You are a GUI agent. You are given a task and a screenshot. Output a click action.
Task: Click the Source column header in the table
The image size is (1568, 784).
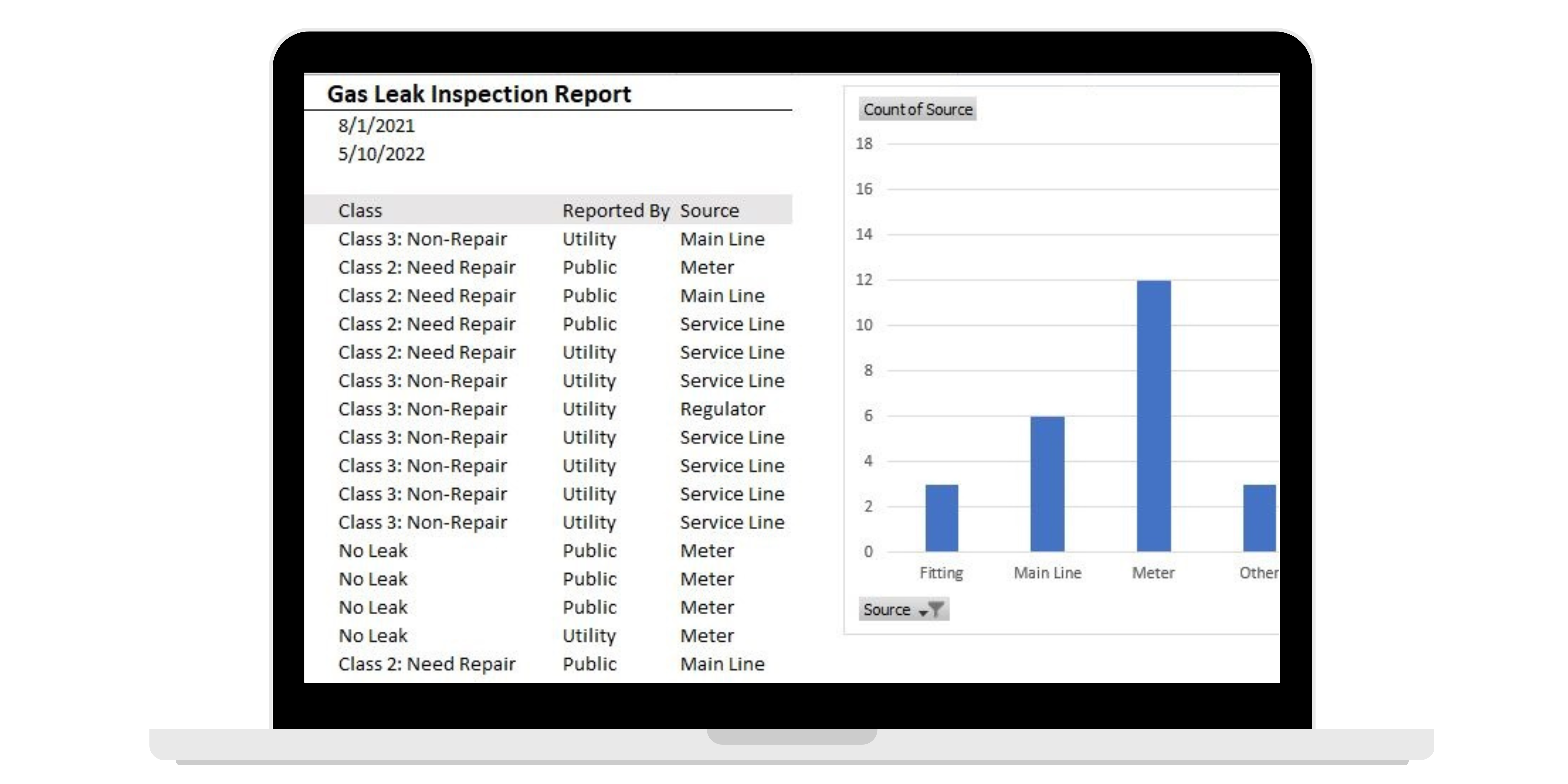click(710, 211)
